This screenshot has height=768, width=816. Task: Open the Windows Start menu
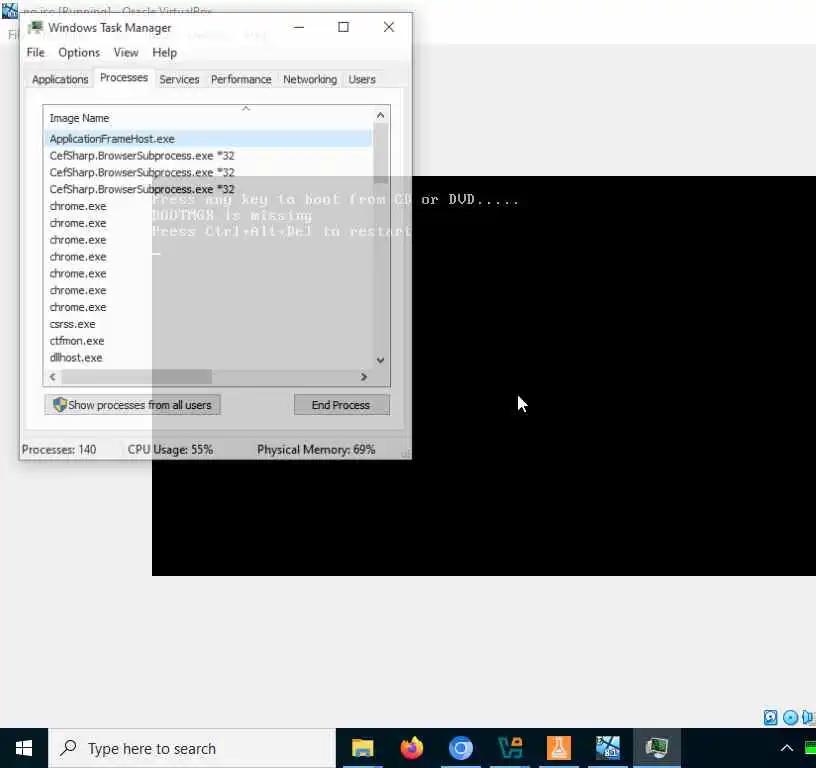24,748
